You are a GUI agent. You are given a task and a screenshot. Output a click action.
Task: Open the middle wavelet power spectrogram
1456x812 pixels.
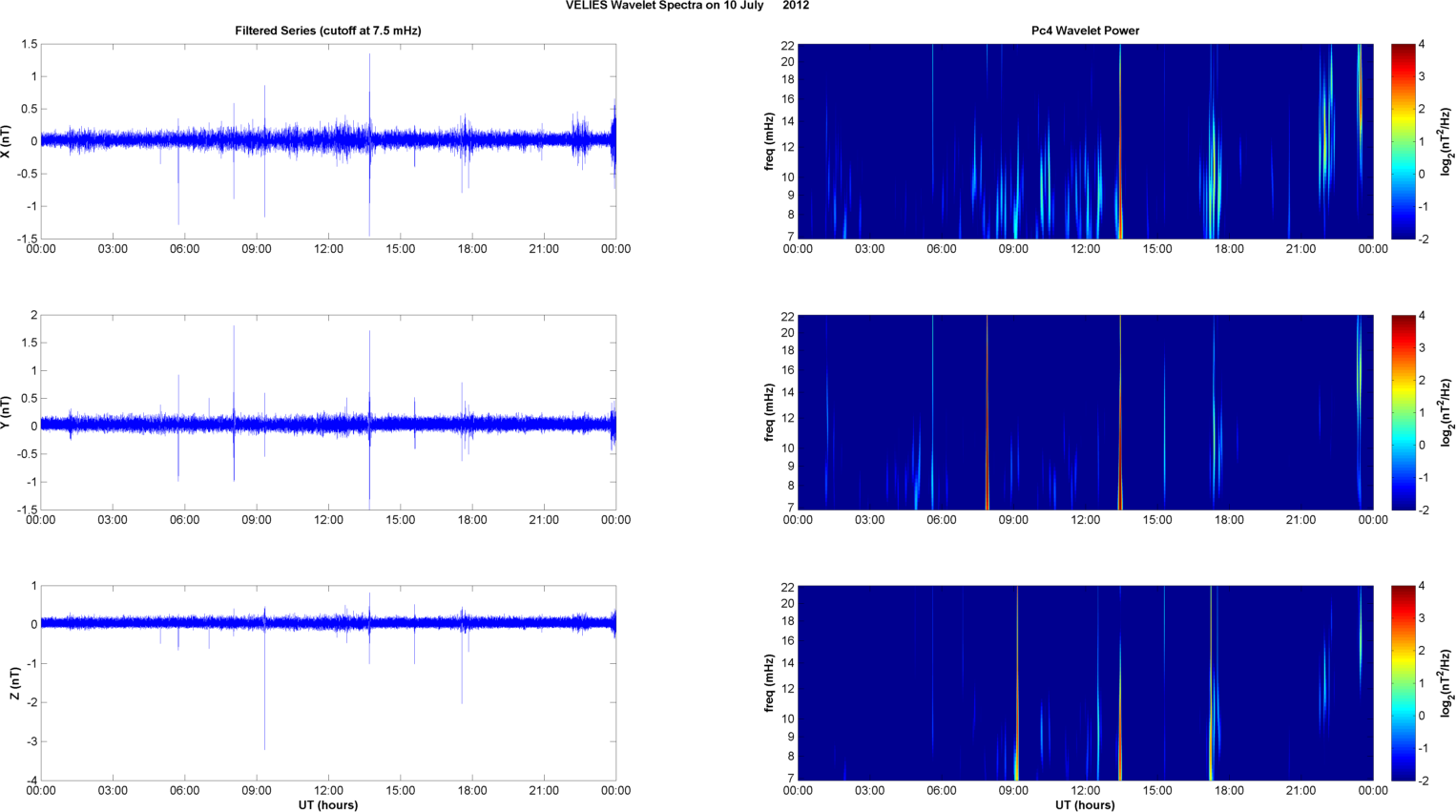click(1085, 412)
